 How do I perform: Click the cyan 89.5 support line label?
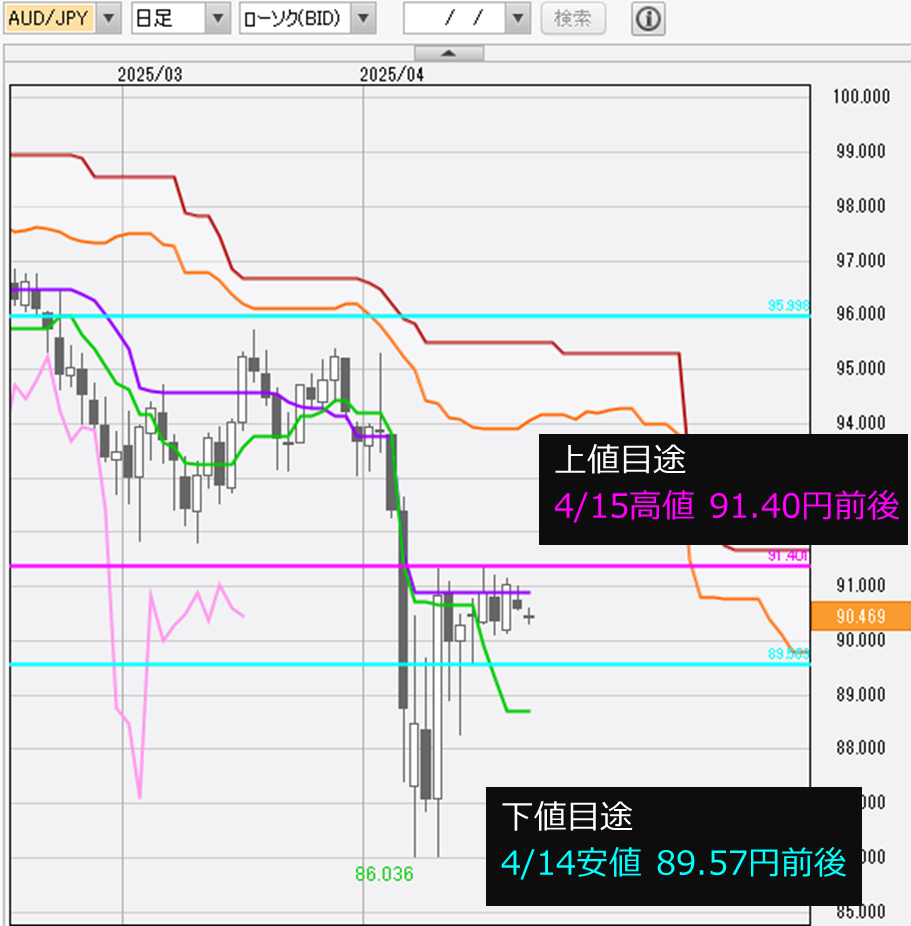pos(788,653)
